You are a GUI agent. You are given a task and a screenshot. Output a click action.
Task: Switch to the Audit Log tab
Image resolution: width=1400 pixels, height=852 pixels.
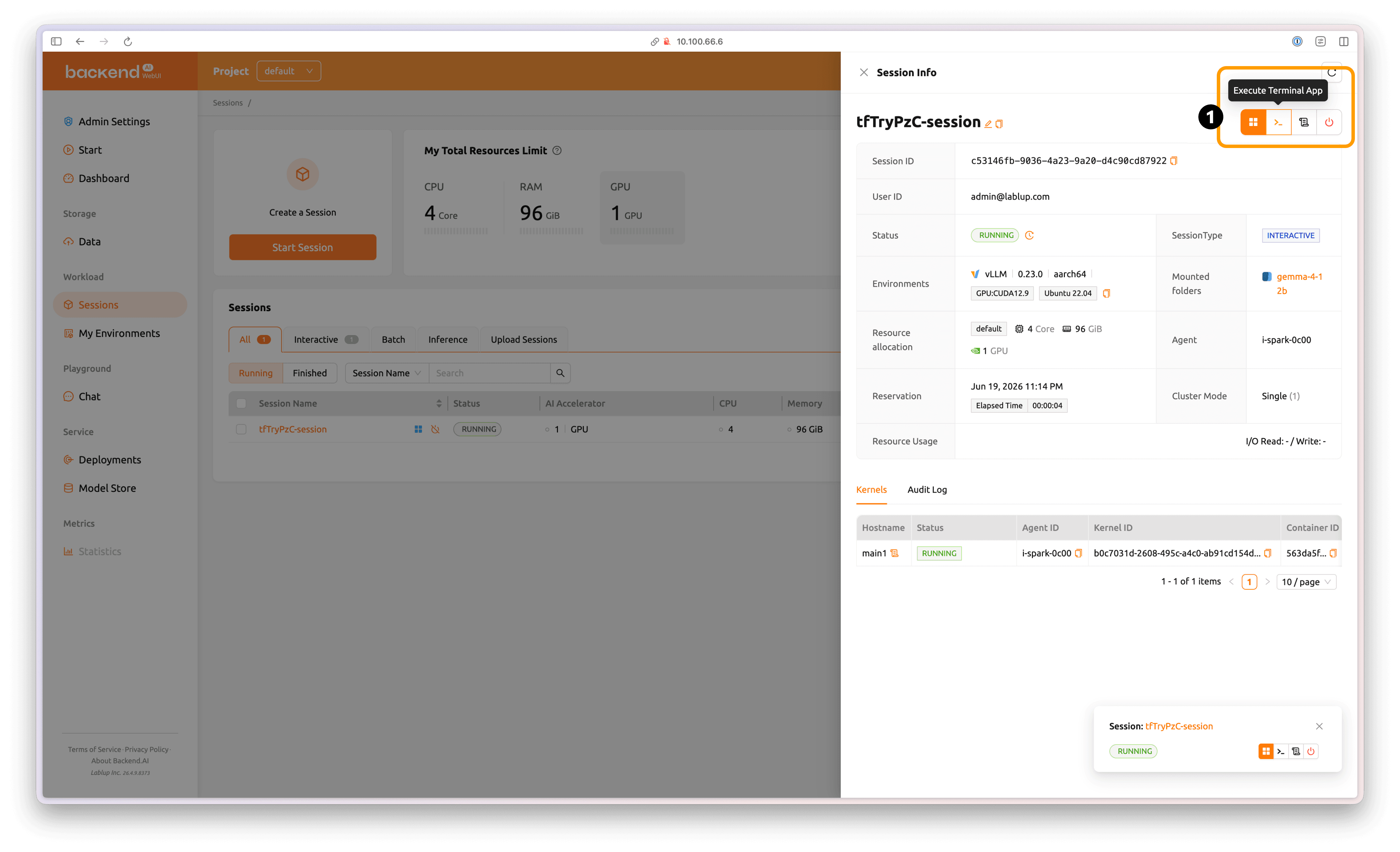[x=927, y=490]
